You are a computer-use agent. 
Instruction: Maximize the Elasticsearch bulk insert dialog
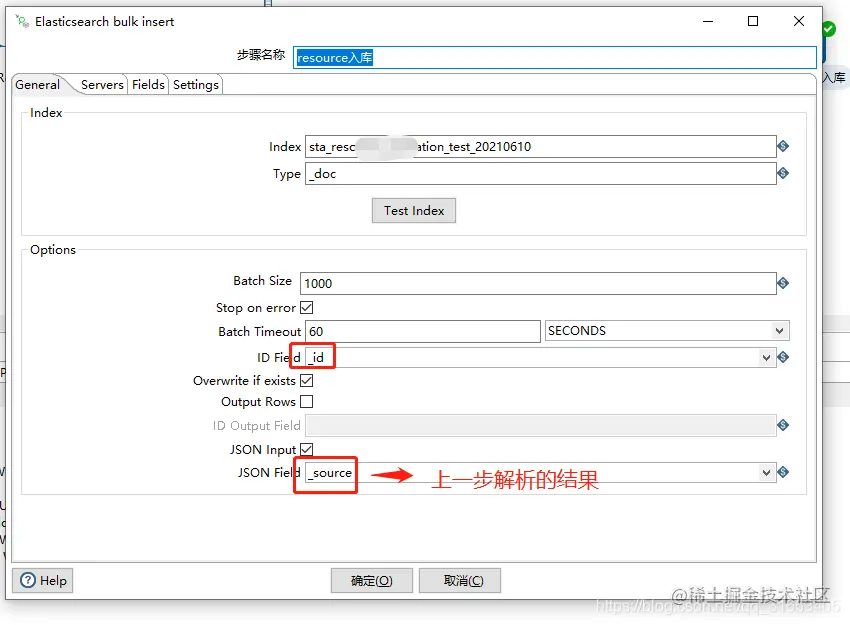coord(753,21)
